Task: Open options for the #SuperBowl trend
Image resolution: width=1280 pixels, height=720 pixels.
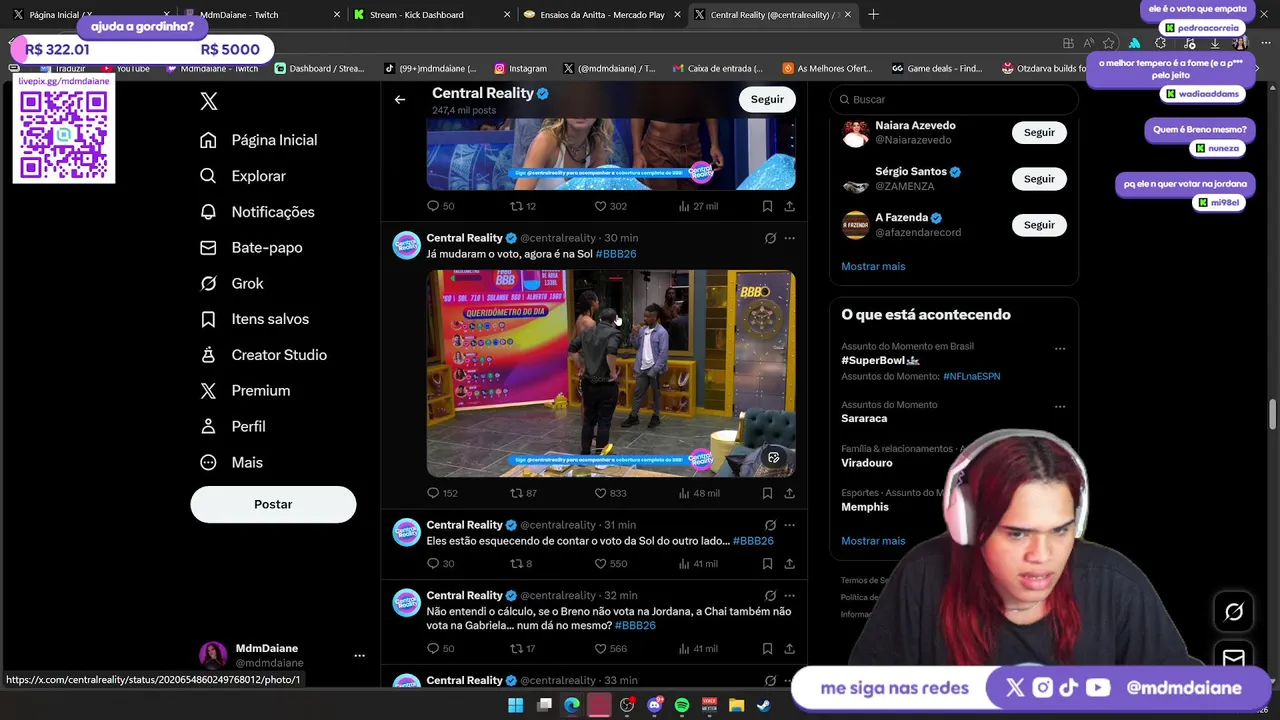Action: click(1060, 349)
